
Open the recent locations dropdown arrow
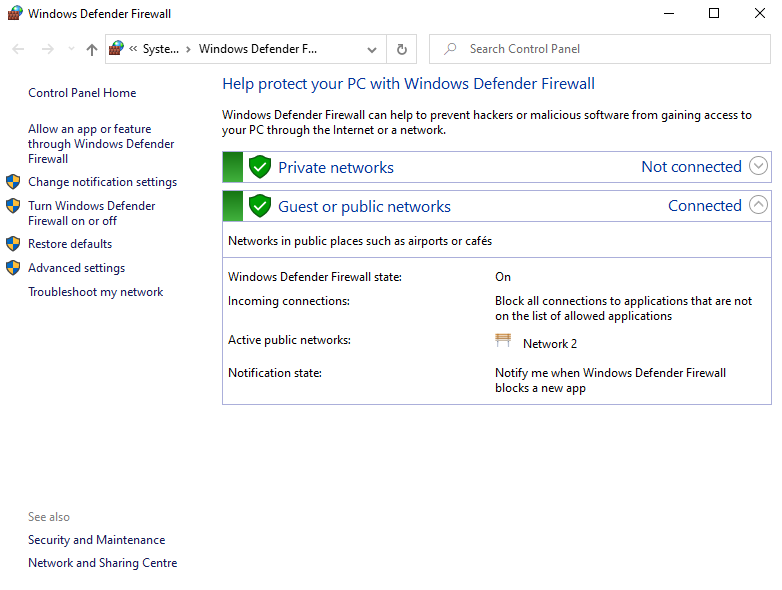[71, 49]
